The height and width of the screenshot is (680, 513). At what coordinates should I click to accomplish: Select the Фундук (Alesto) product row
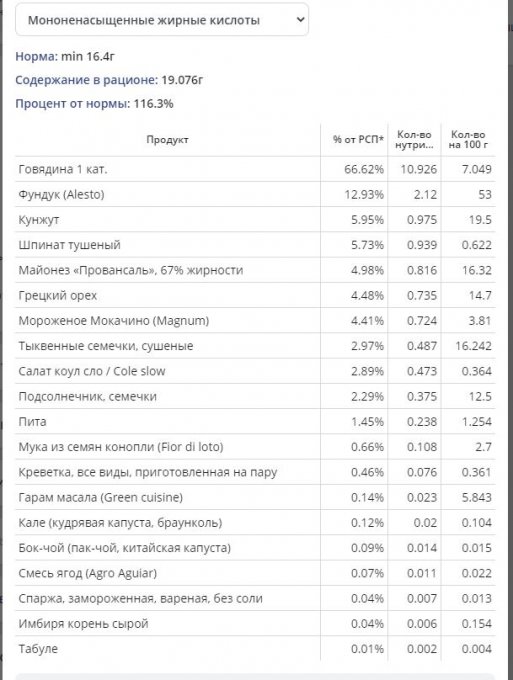coord(255,194)
